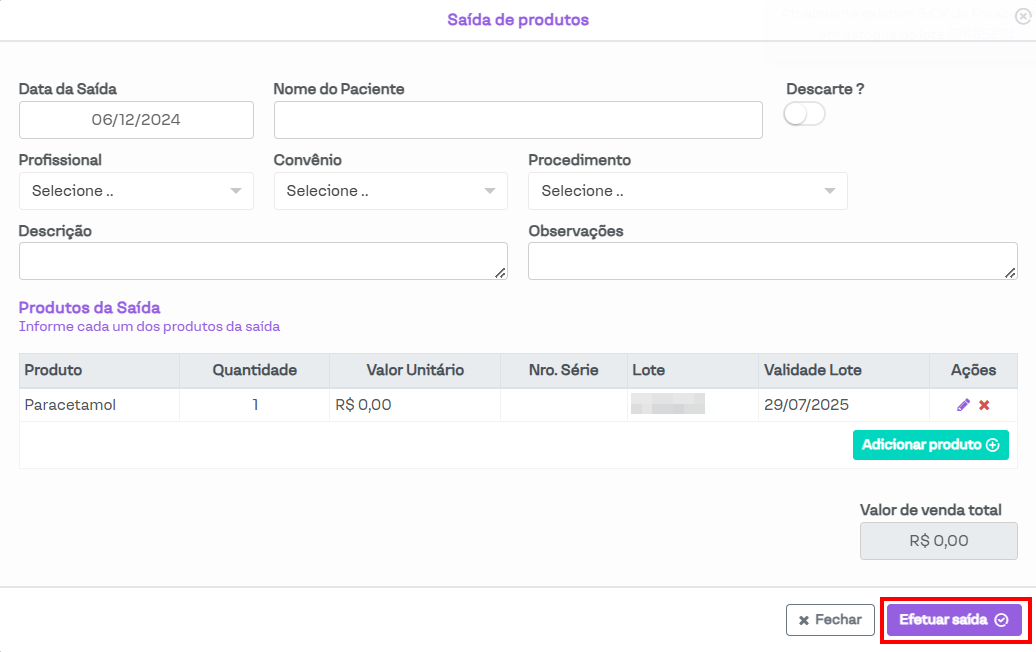The width and height of the screenshot is (1036, 652).
Task: Click the Quantidade column header
Action: click(254, 370)
